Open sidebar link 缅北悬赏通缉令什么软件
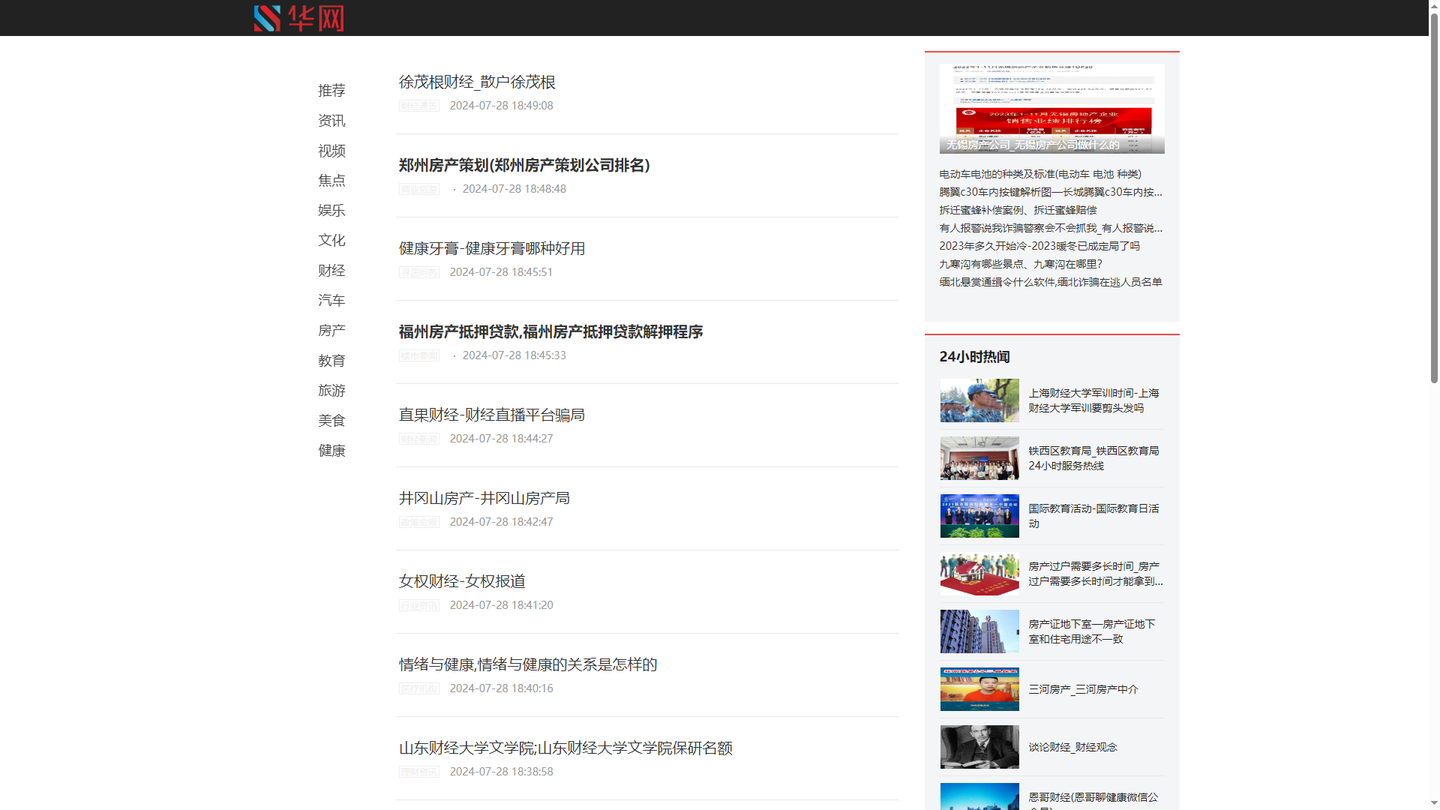 click(x=1051, y=282)
